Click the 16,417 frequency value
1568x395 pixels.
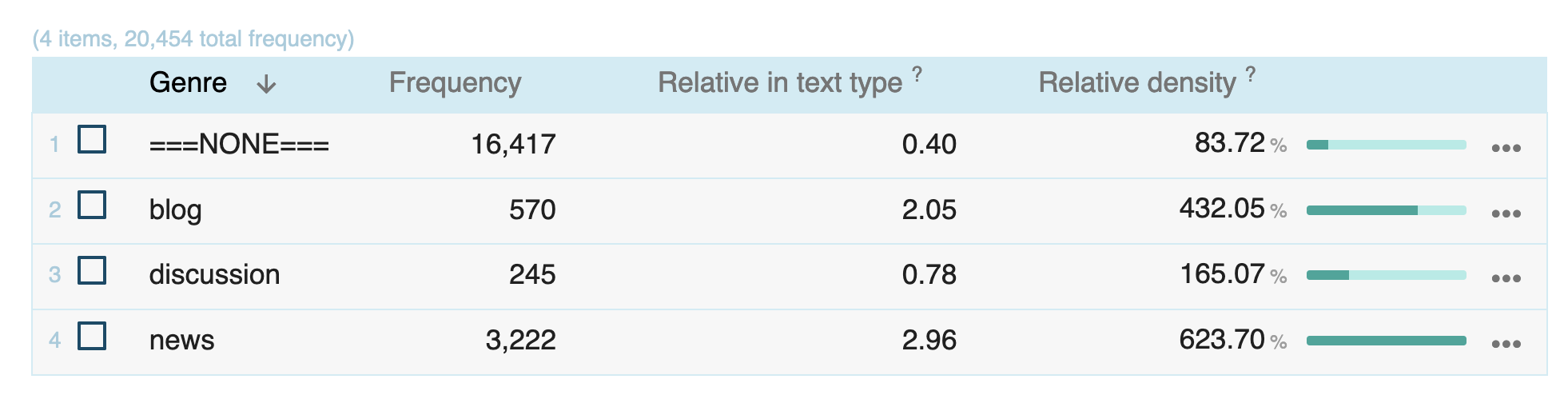513,144
